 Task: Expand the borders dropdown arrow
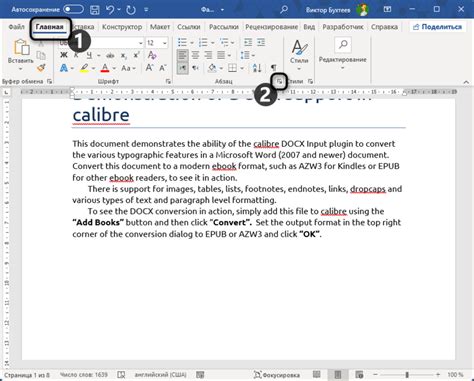click(242, 68)
